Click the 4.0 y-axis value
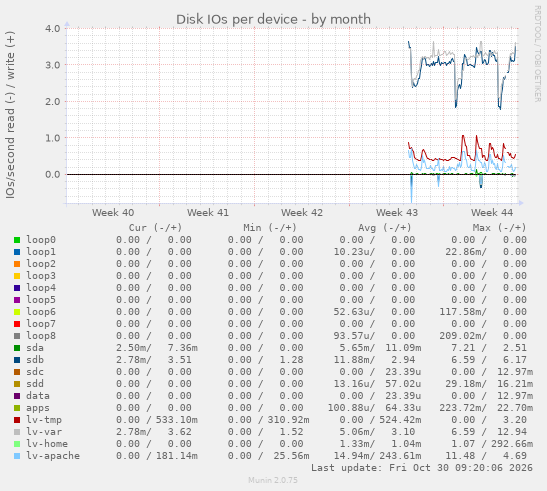 (53, 28)
